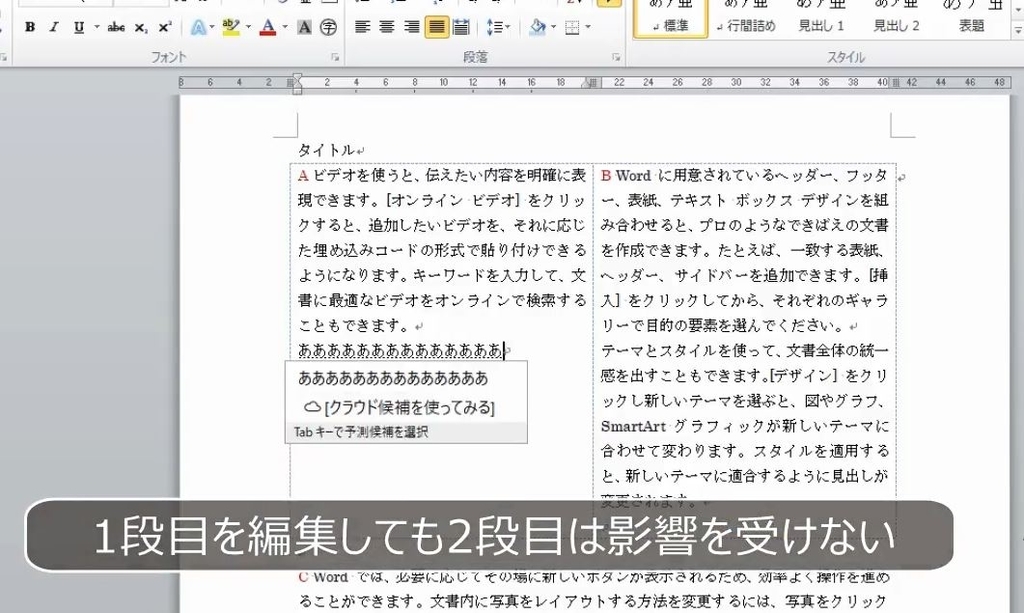The width and height of the screenshot is (1024, 613).
Task: Click the text effects glowing A icon
Action: coord(199,27)
